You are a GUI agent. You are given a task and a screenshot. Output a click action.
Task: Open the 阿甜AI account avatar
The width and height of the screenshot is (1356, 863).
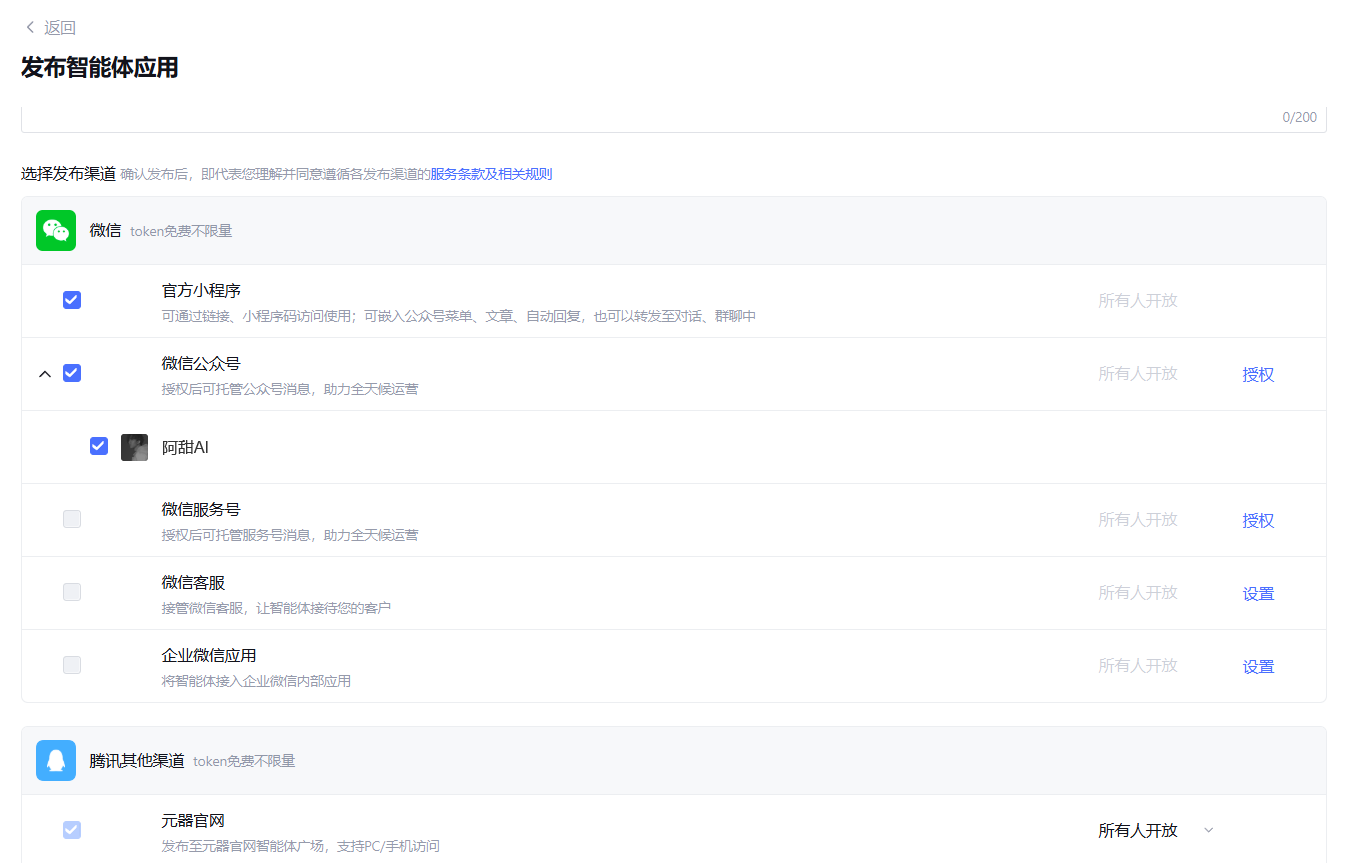pyautogui.click(x=134, y=447)
